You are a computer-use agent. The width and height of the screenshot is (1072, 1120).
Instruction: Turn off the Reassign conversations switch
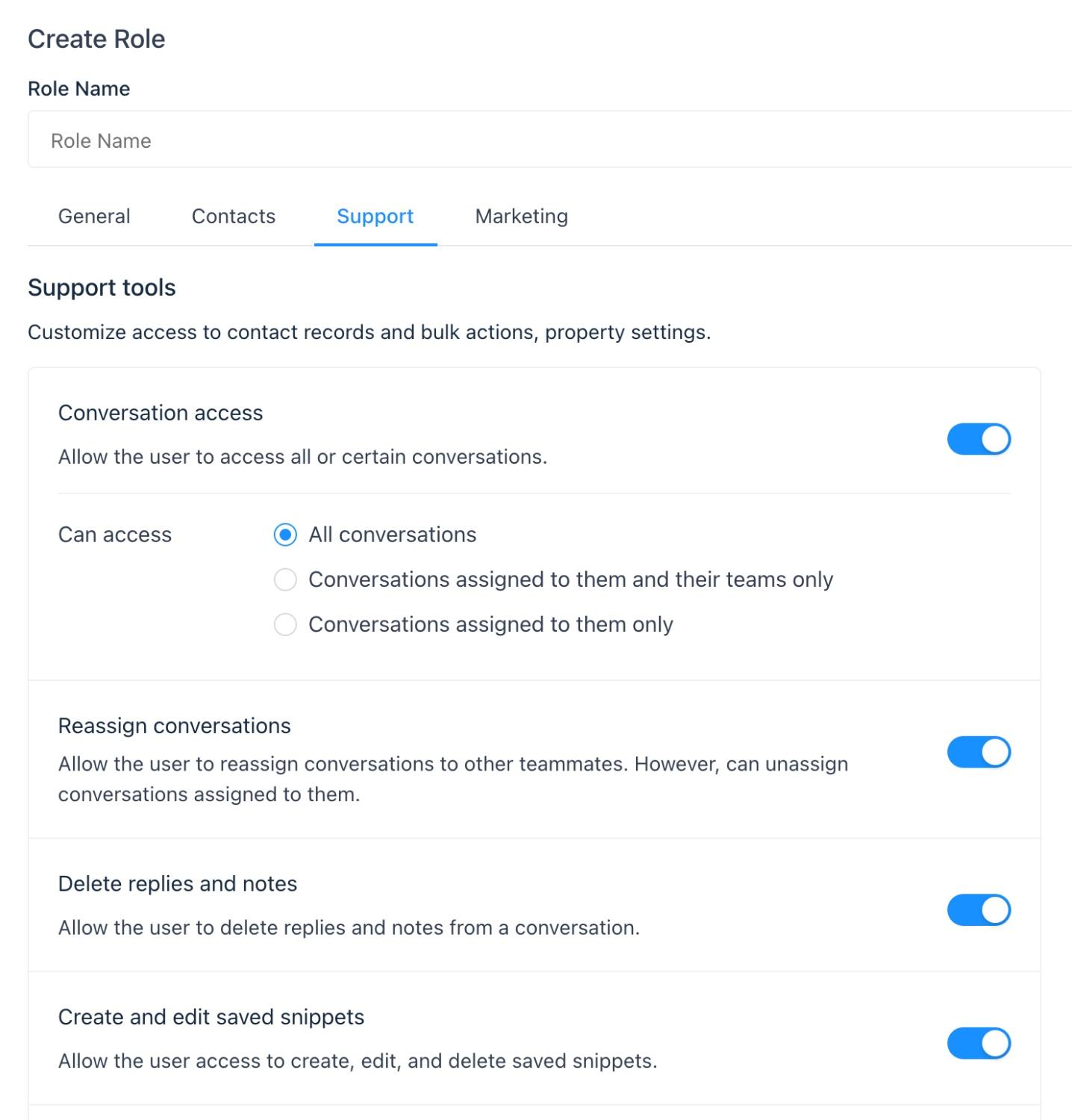point(979,752)
